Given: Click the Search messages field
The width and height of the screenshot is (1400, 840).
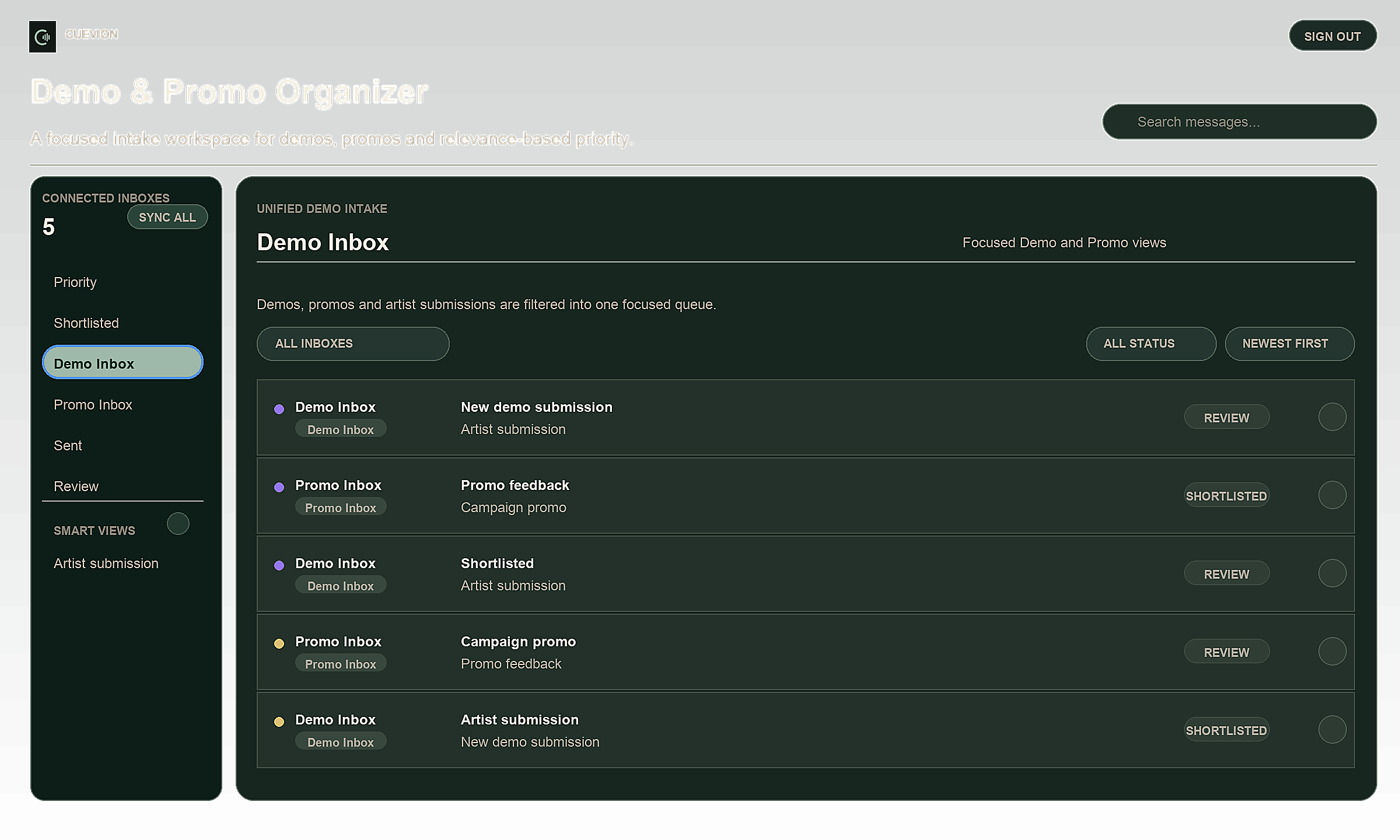Looking at the screenshot, I should click(1240, 122).
